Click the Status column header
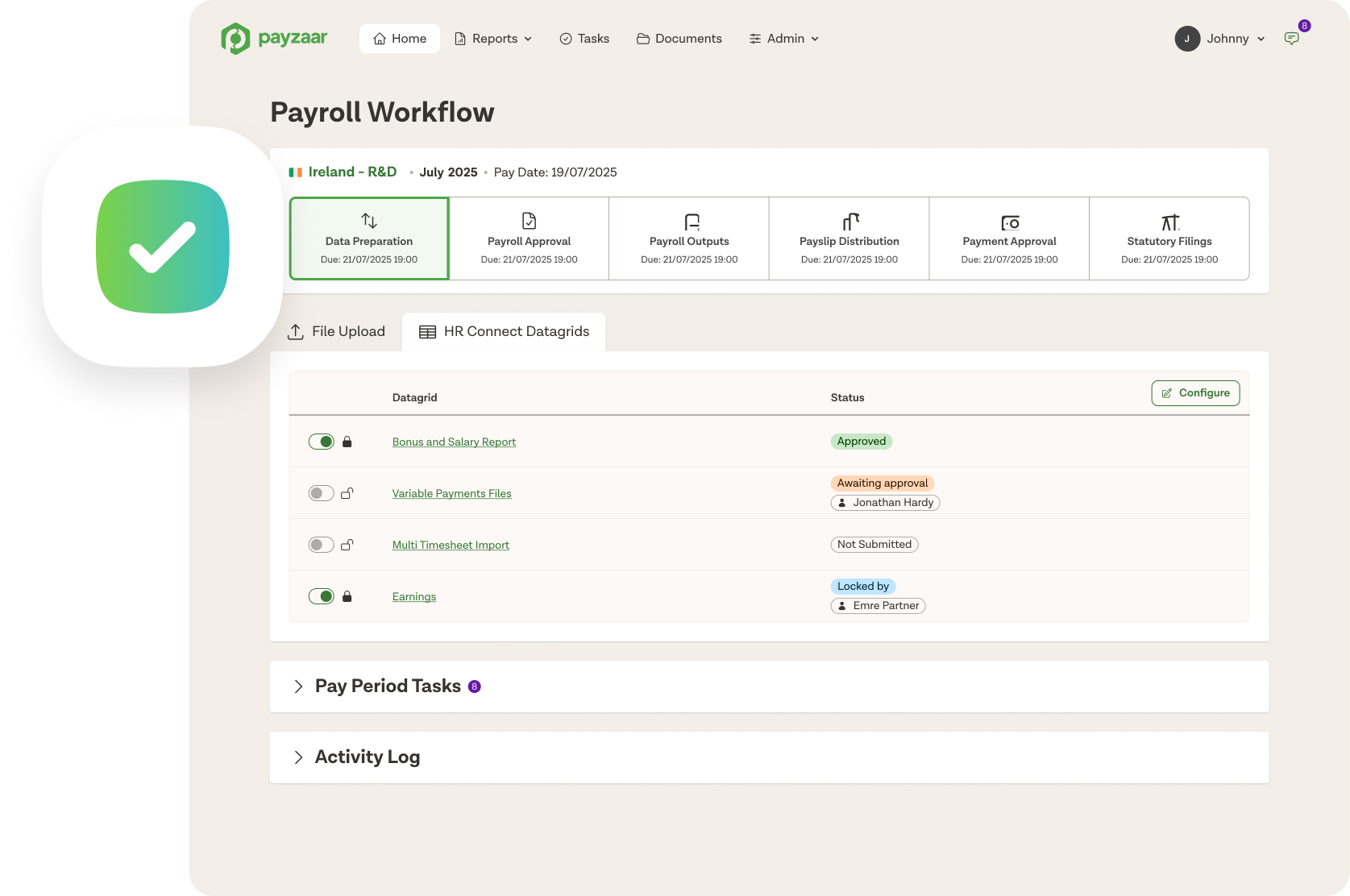Image resolution: width=1350 pixels, height=896 pixels. (x=848, y=398)
